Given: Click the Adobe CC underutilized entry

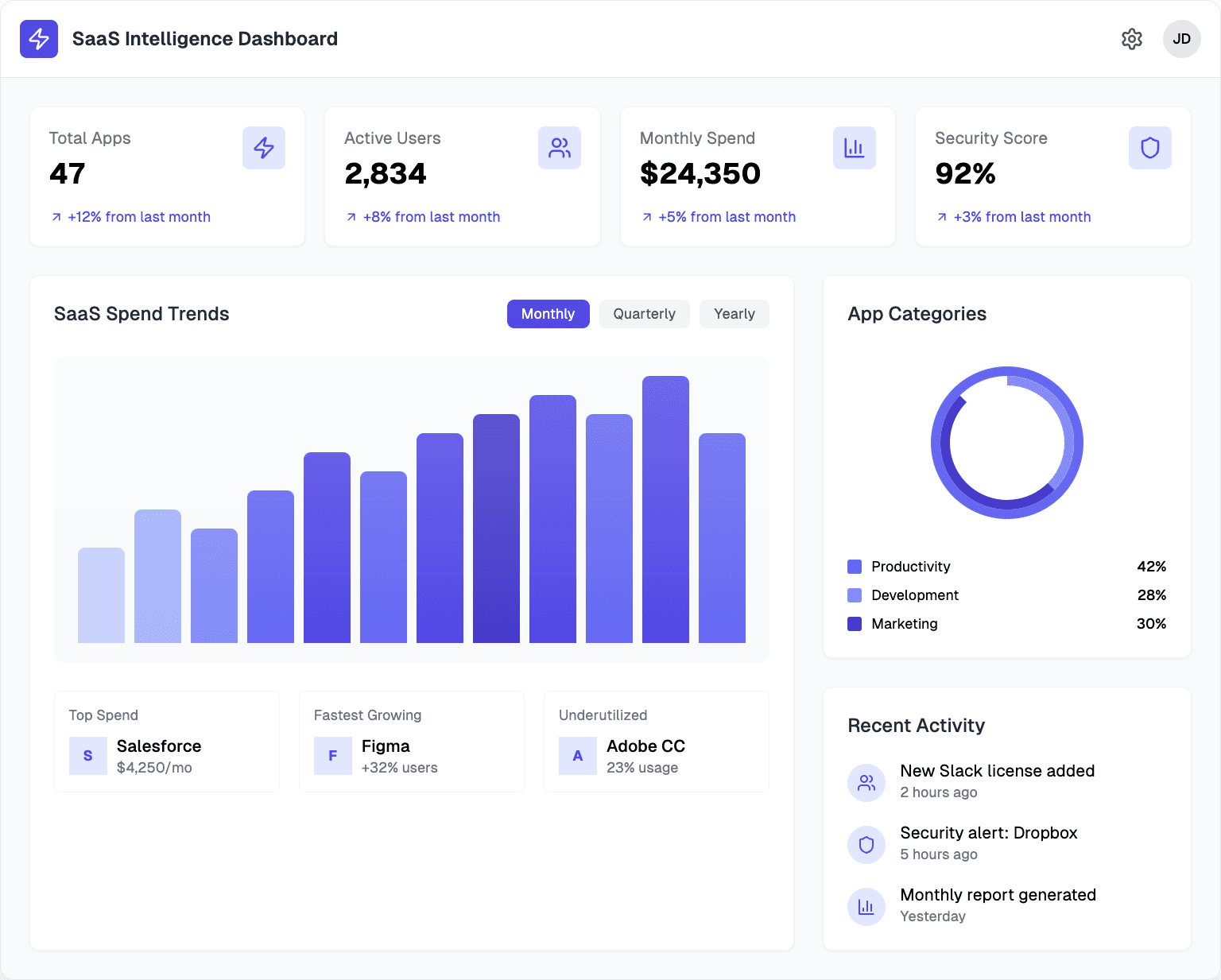Looking at the screenshot, I should [x=656, y=742].
